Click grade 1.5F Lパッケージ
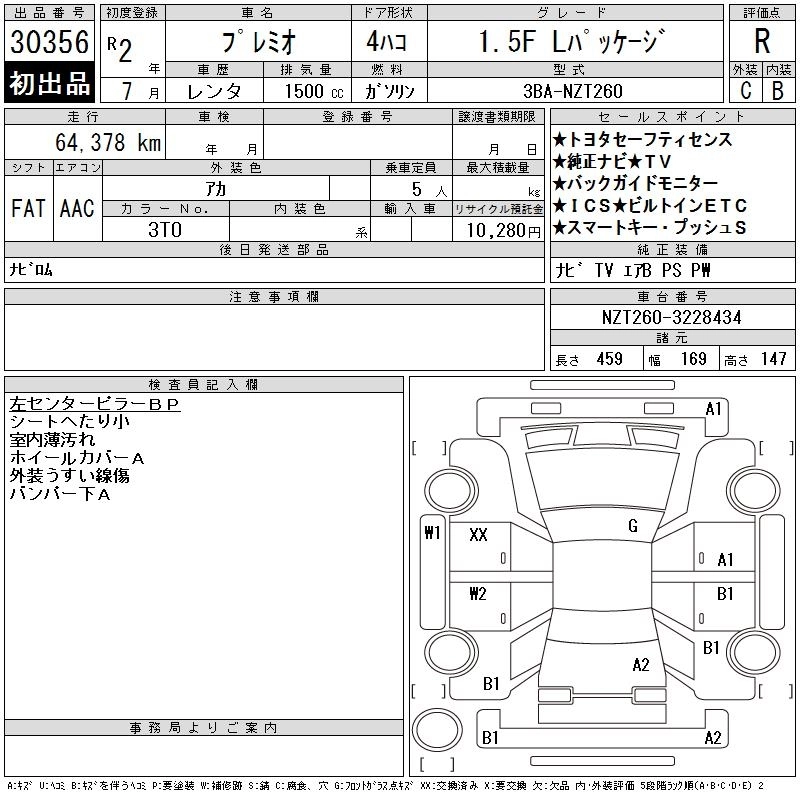800x800 pixels. click(572, 41)
